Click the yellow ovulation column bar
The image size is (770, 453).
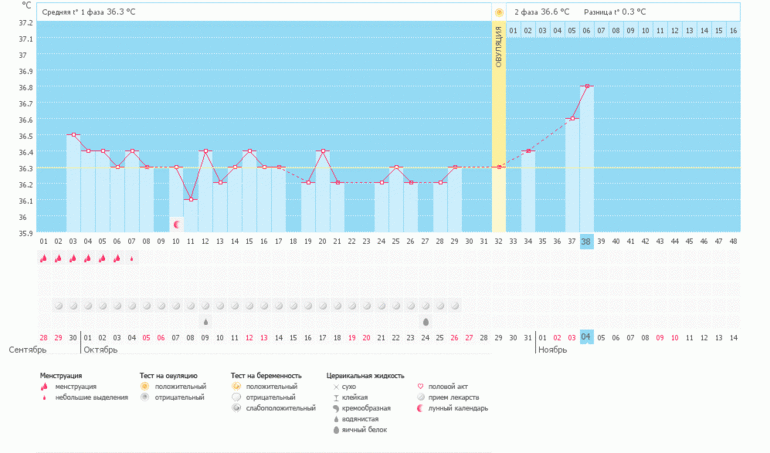[x=498, y=130]
